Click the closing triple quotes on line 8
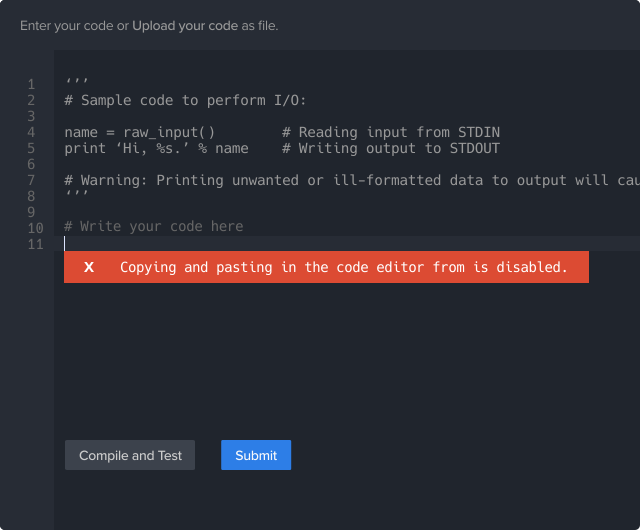The height and width of the screenshot is (530, 640). (x=76, y=194)
